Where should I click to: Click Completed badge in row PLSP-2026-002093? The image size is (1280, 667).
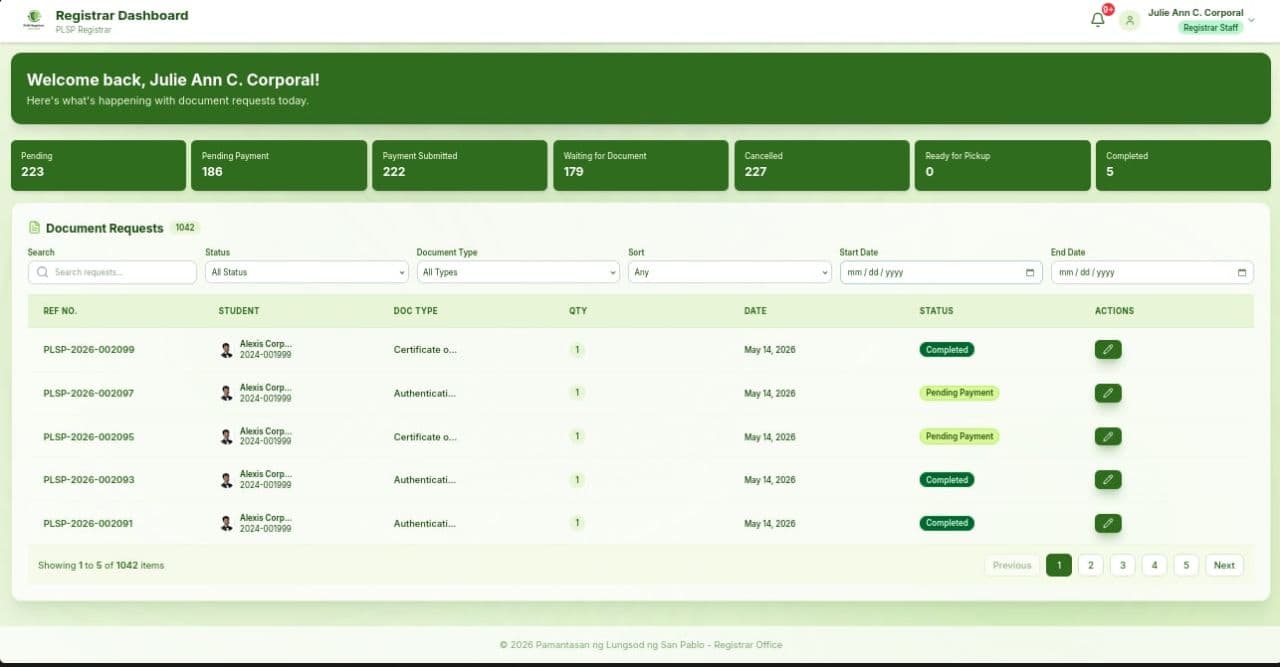(947, 480)
